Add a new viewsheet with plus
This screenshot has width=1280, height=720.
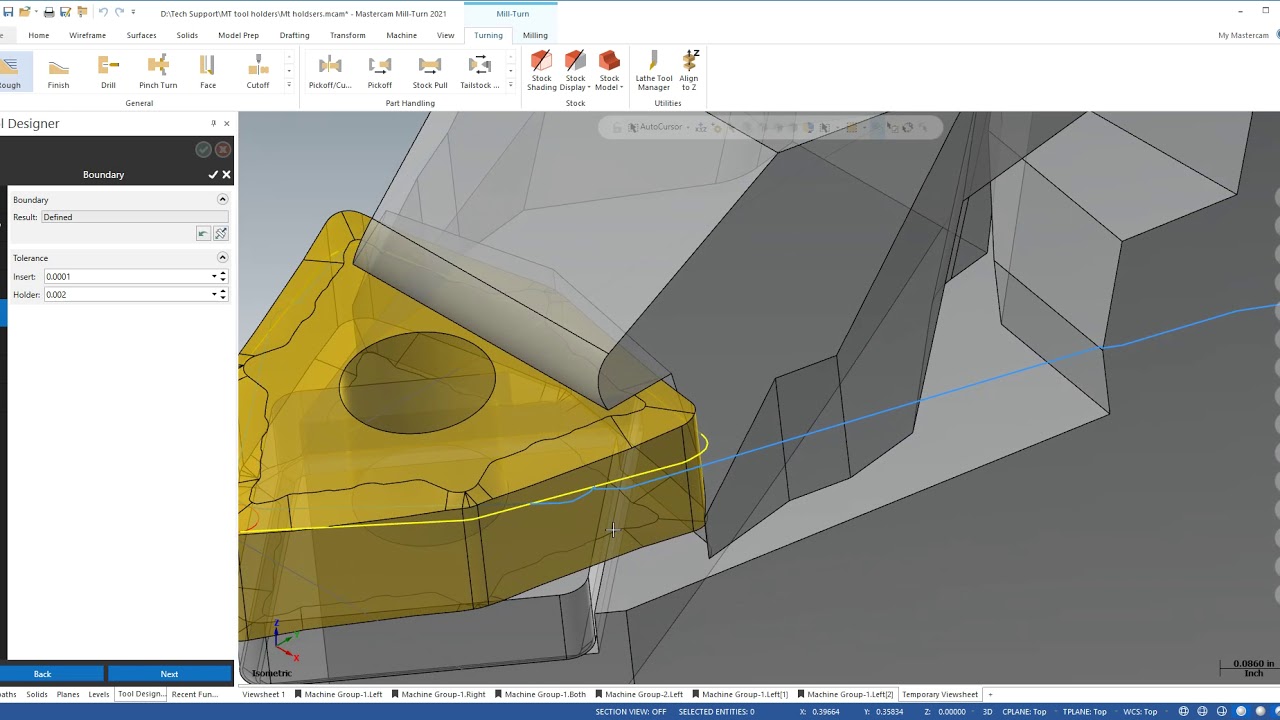click(x=990, y=694)
